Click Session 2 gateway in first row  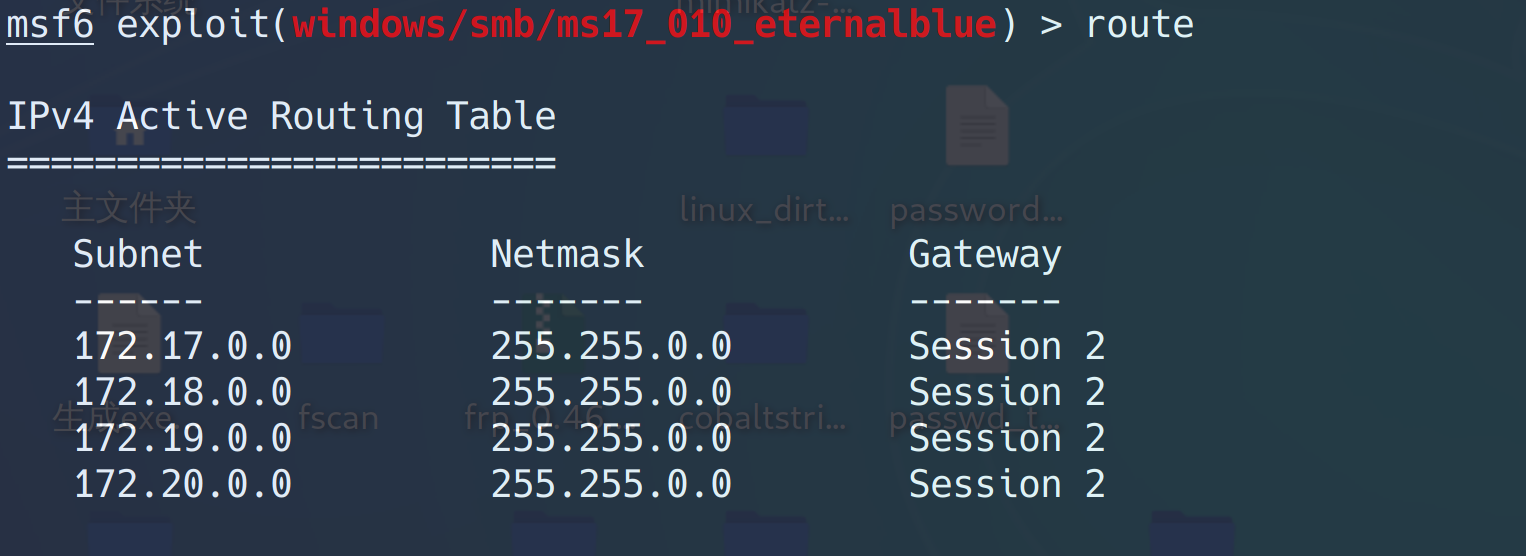tap(1006, 347)
